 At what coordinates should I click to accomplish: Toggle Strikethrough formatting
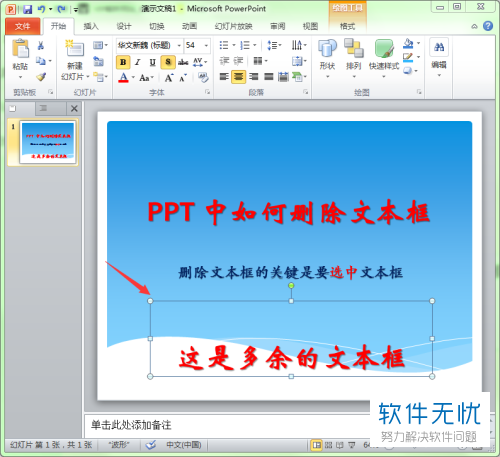coord(183,62)
